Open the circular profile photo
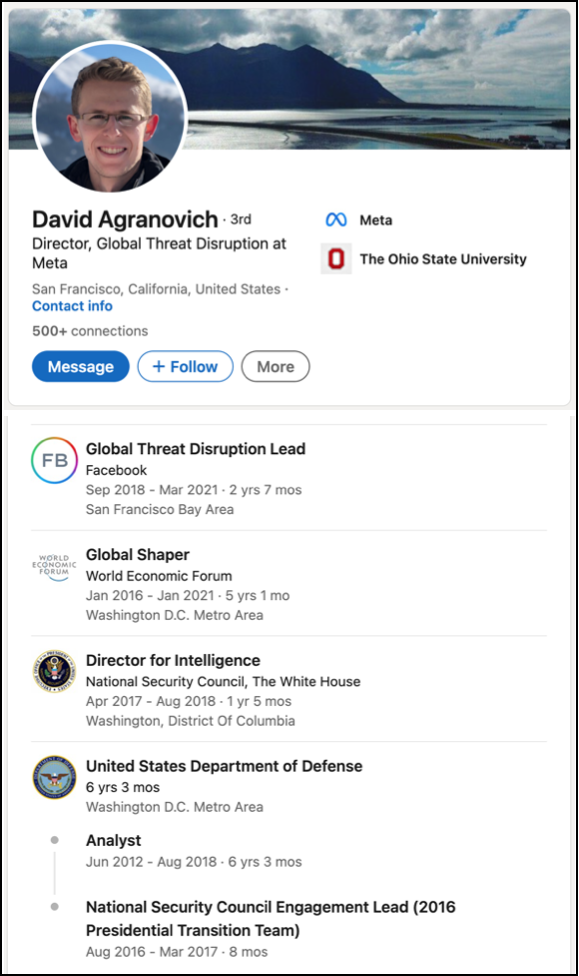This screenshot has width=579, height=976. click(x=110, y=117)
